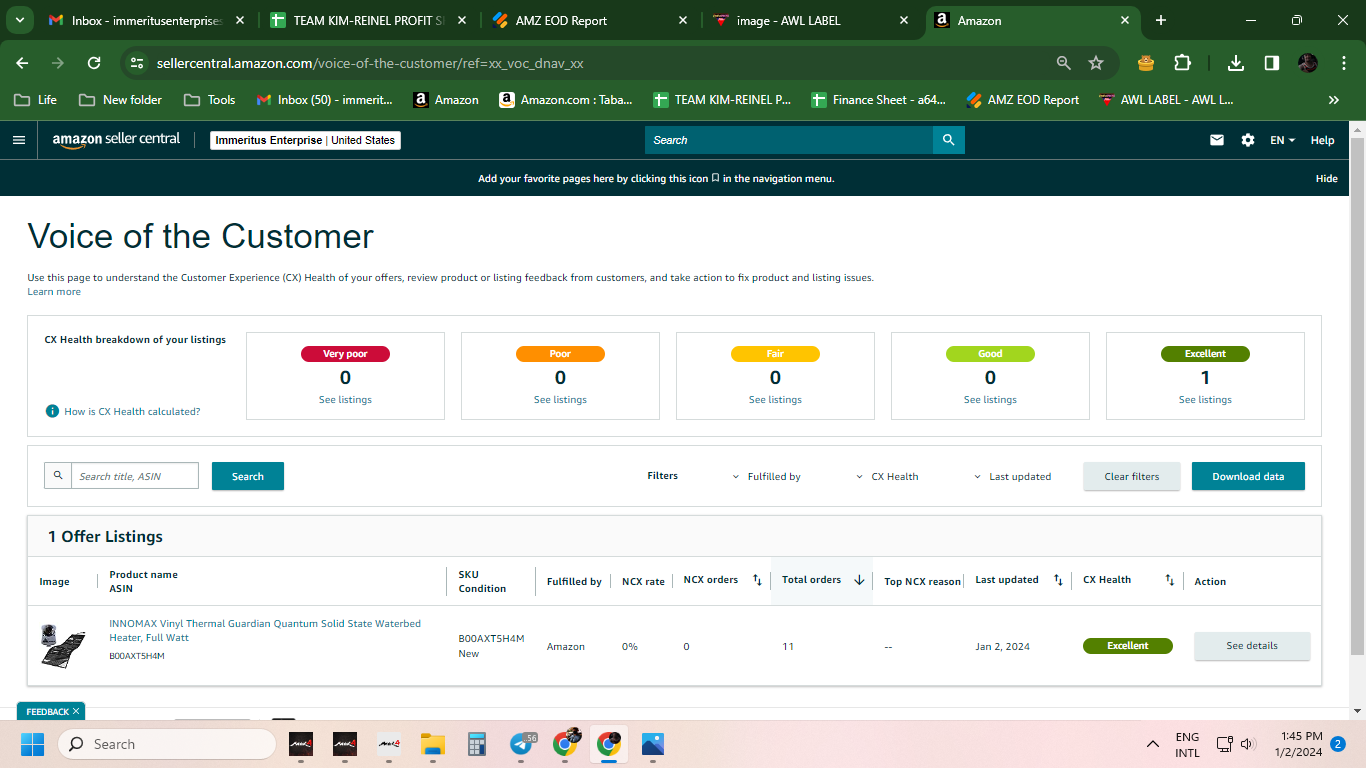Expand the Last updated filter dropdown

(1012, 477)
